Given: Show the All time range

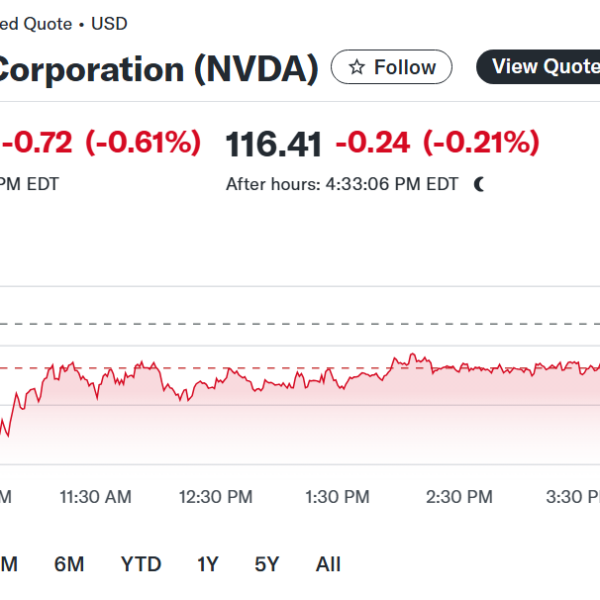Looking at the screenshot, I should [328, 564].
